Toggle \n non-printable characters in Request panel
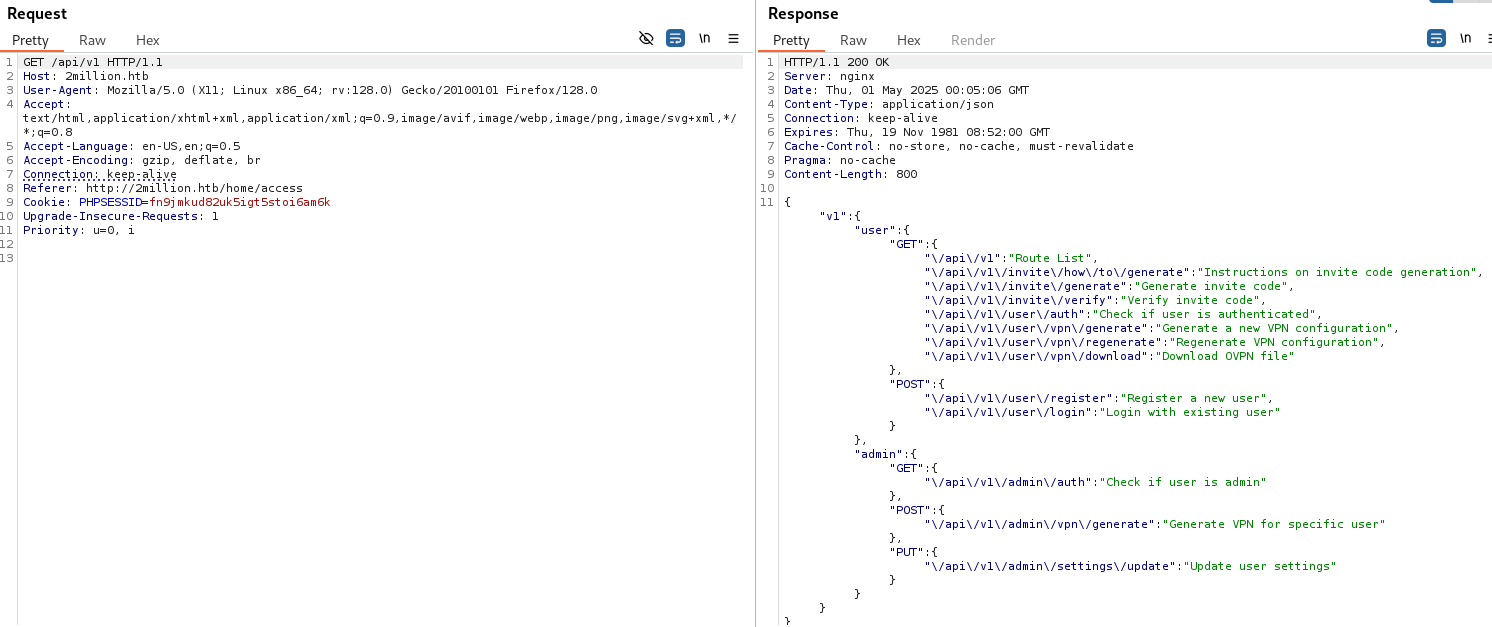Image resolution: width=1492 pixels, height=627 pixels. pos(704,38)
